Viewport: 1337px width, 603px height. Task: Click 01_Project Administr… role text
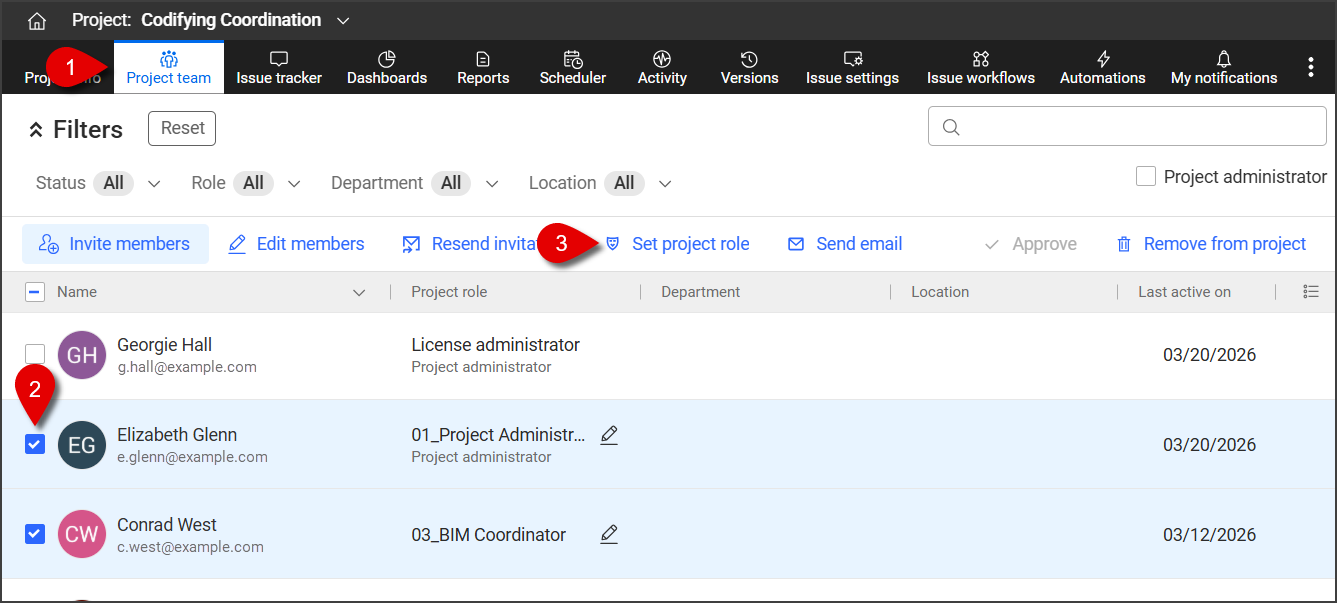pos(499,435)
